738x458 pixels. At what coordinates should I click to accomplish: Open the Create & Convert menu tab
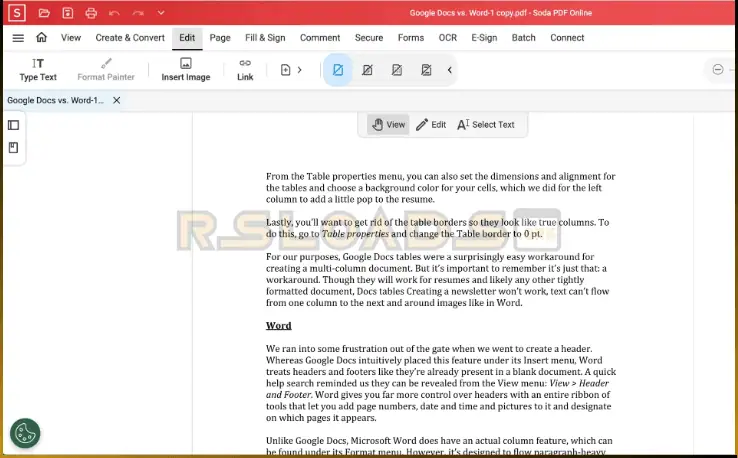(130, 38)
